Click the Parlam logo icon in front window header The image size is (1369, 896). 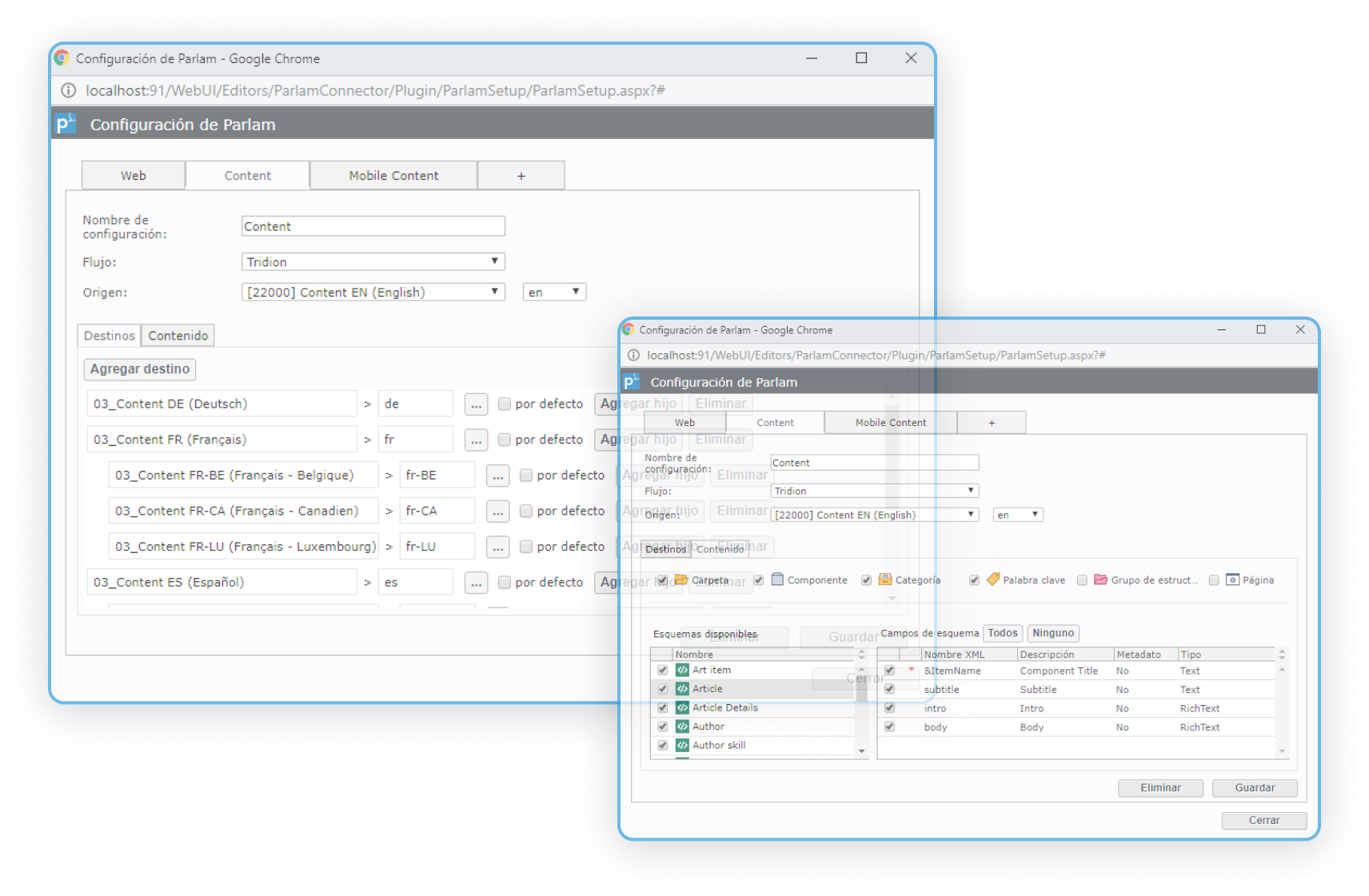[632, 381]
